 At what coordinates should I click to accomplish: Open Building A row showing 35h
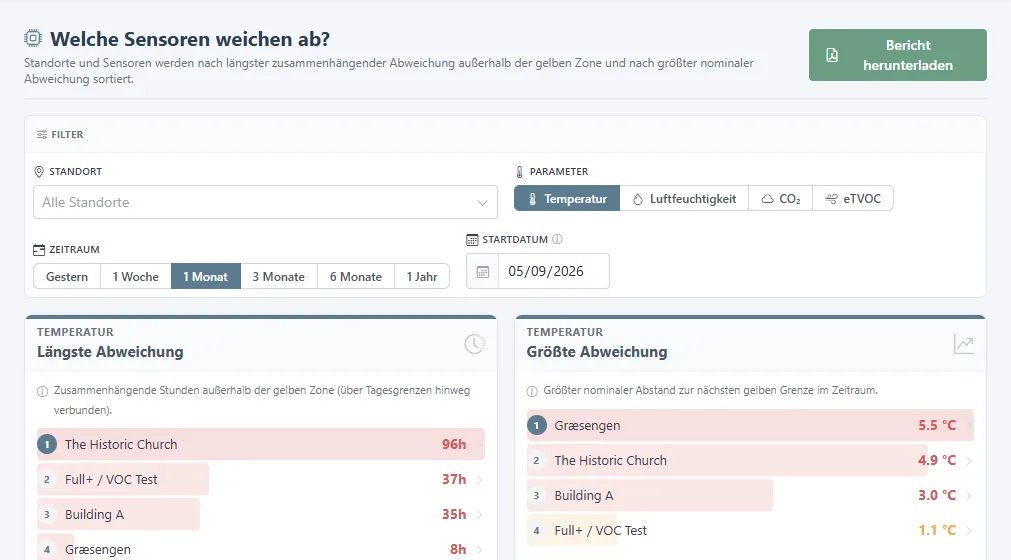coord(260,514)
